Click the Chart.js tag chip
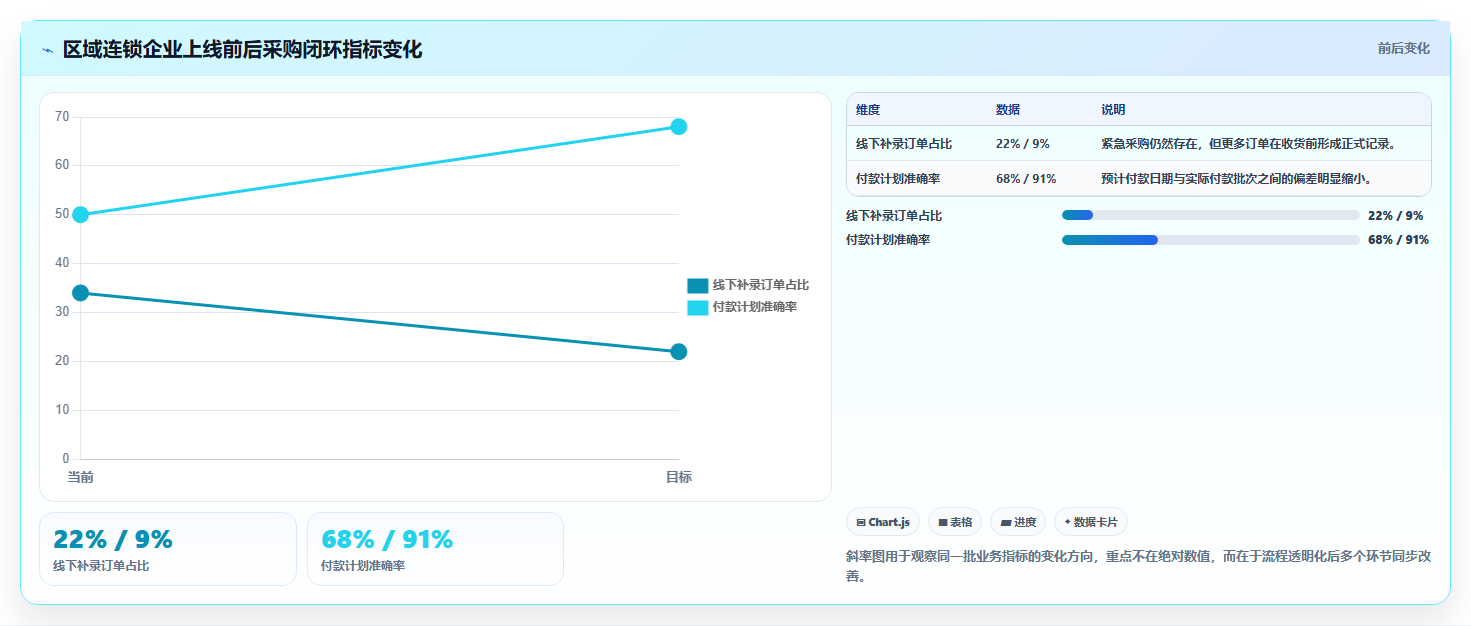 [883, 522]
